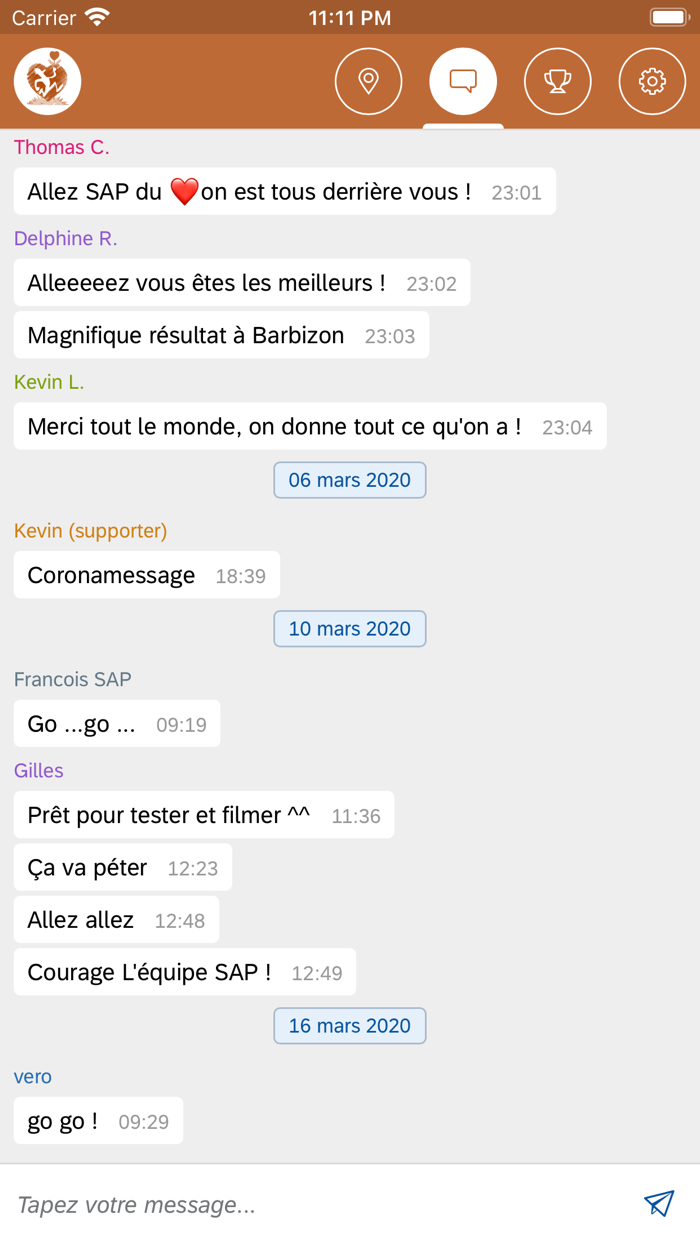Tap the 16 mars 2020 date separator
The image size is (700, 1244).
point(349,1026)
